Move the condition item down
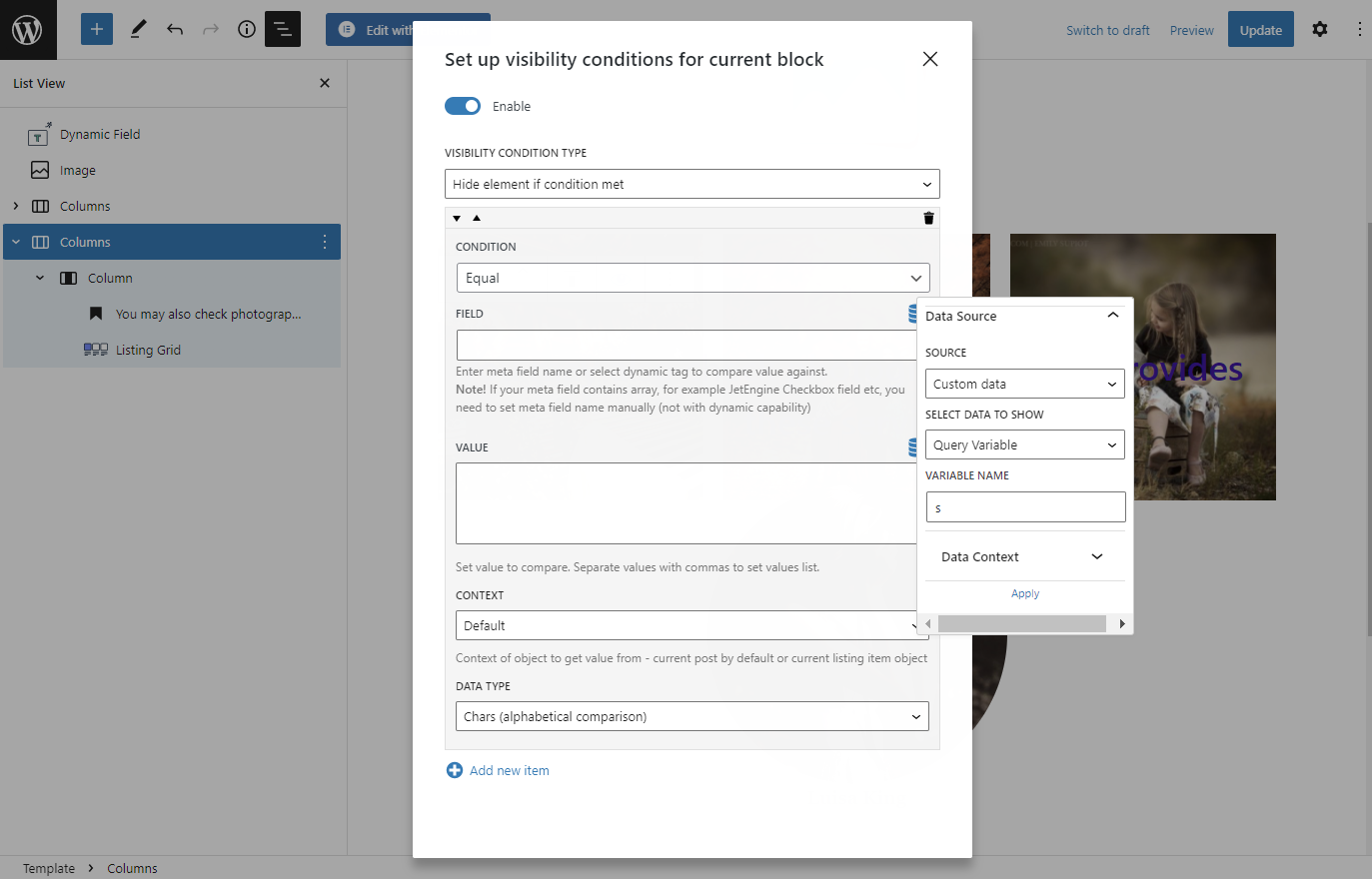This screenshot has height=879, width=1372. 457,218
